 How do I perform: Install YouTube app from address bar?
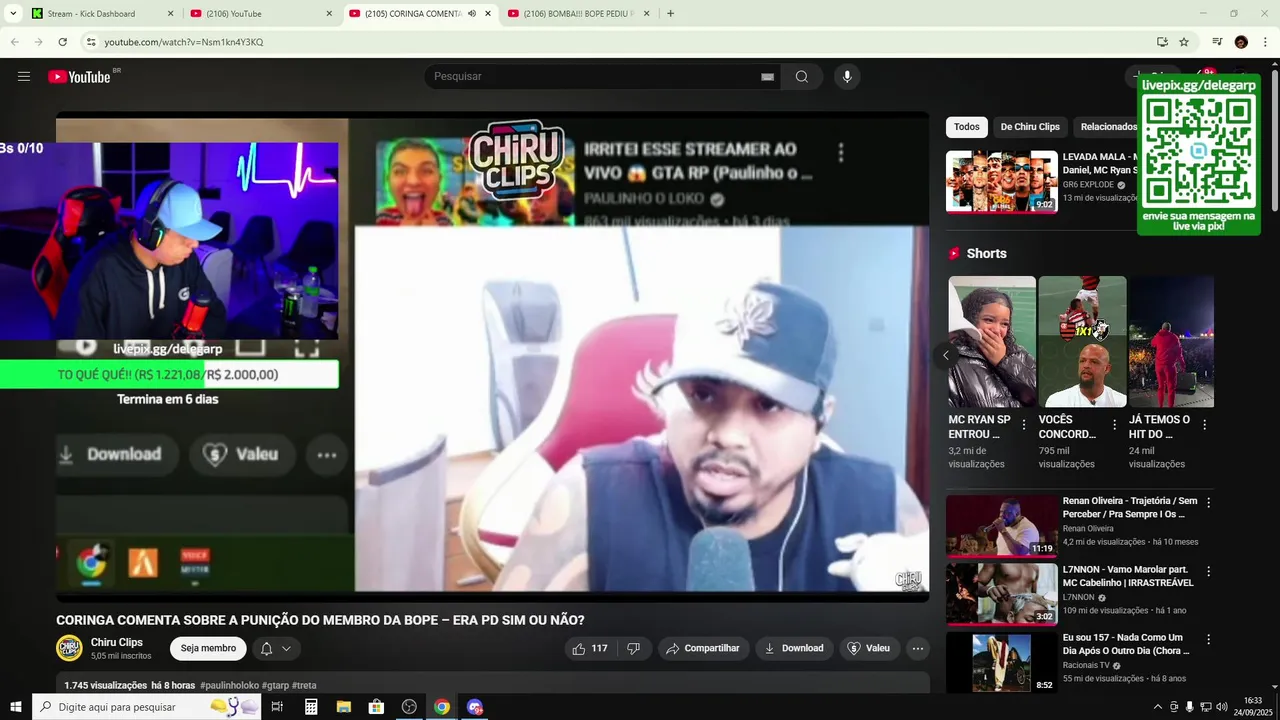1162,42
